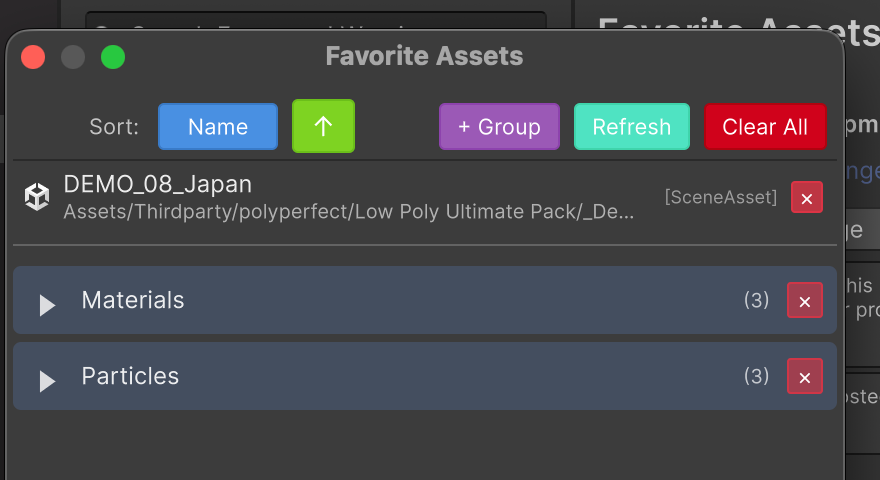This screenshot has height=480, width=880.
Task: Remove DEMO_08_Japan from favorites
Action: (x=806, y=198)
